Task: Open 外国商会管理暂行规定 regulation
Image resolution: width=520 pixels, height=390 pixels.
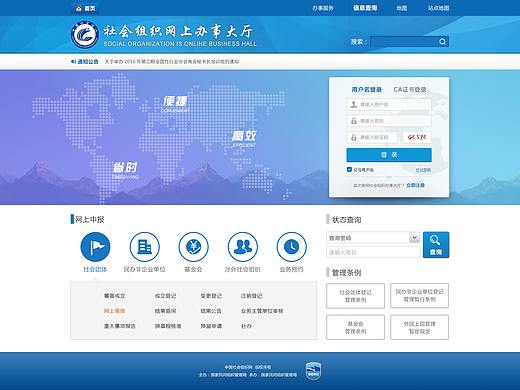Action: pyautogui.click(x=420, y=327)
